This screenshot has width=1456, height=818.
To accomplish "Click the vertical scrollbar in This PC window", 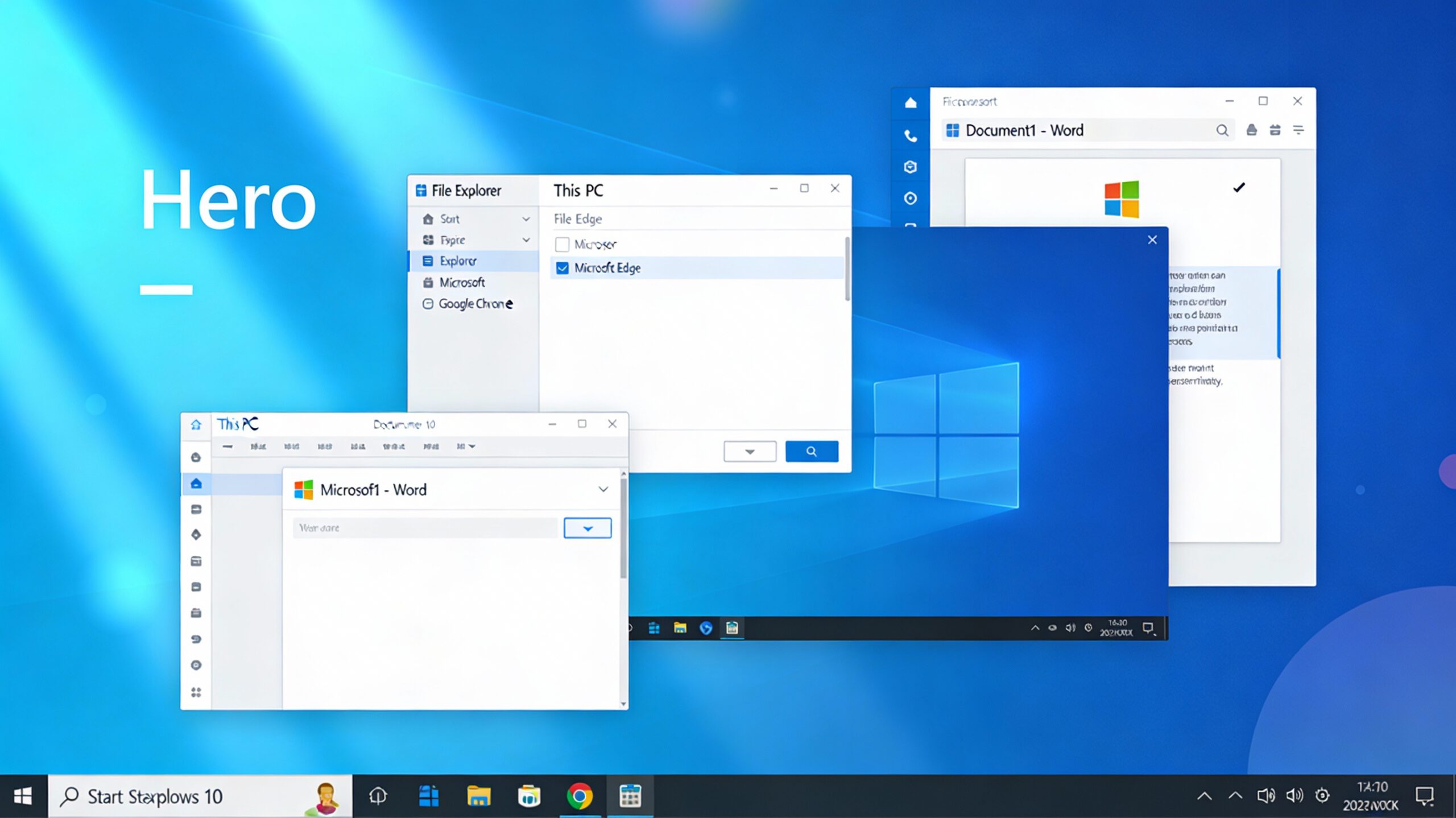I will [x=623, y=529].
